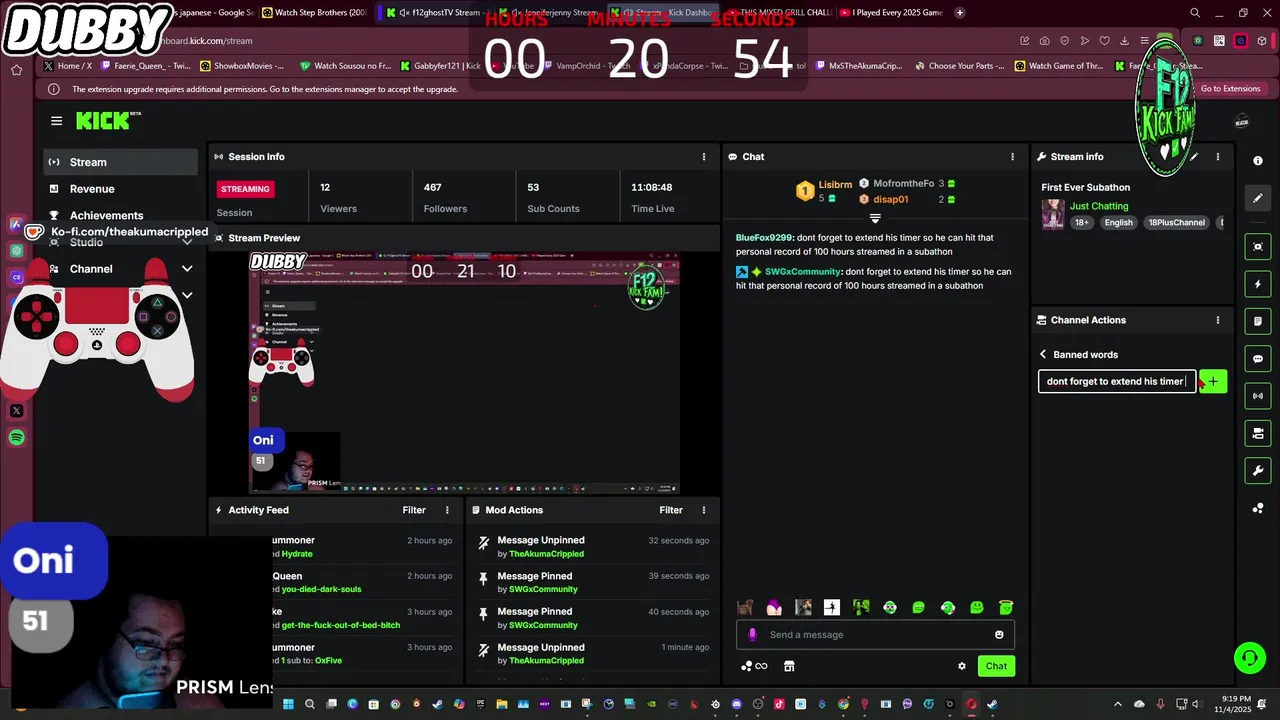Click the pencil edit icon in right sidebar
Image resolution: width=1280 pixels, height=720 pixels.
coord(1258,198)
